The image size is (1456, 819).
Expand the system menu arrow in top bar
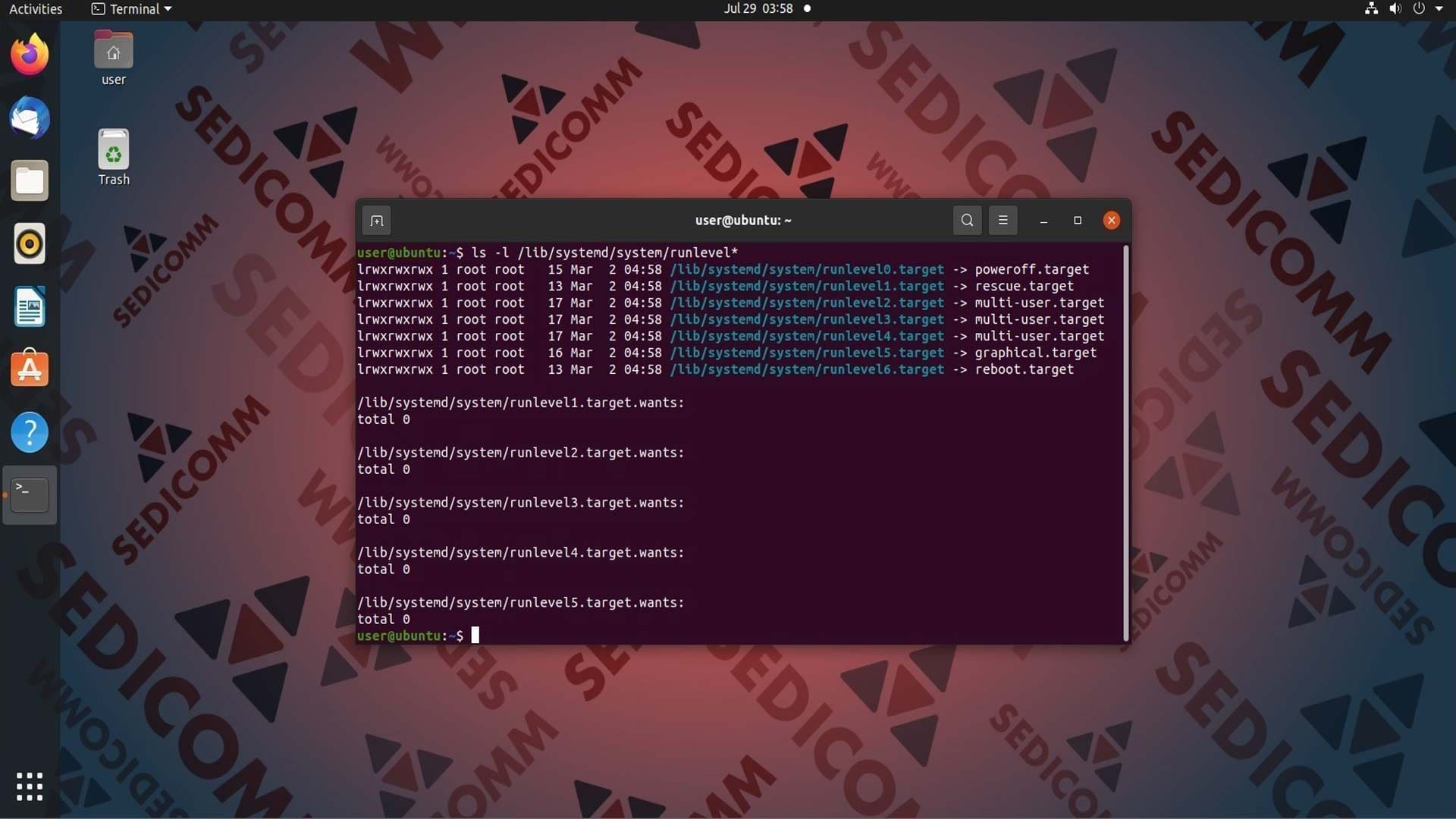1439,9
